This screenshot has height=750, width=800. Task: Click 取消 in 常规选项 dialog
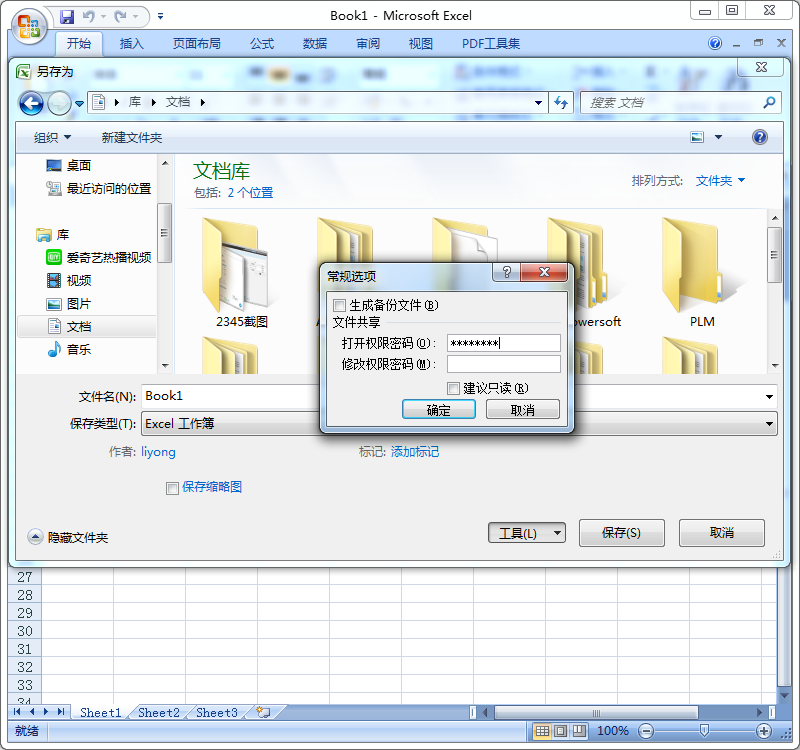[522, 410]
